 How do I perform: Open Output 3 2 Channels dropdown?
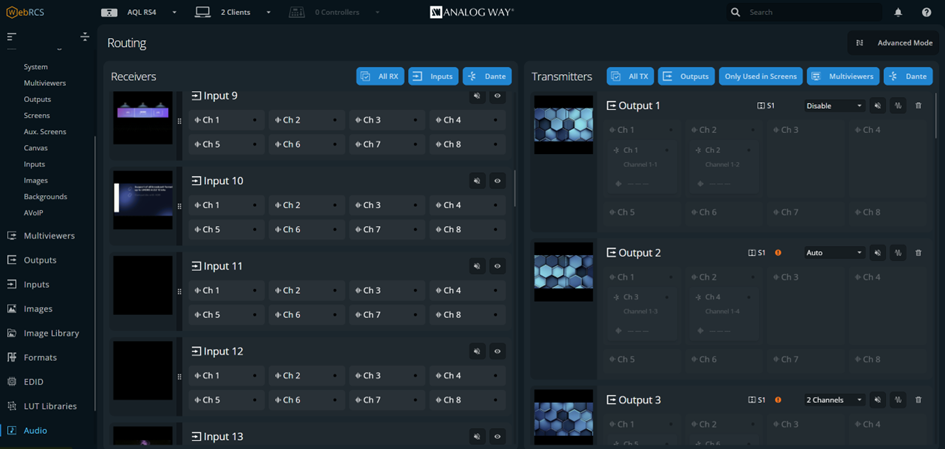(834, 400)
